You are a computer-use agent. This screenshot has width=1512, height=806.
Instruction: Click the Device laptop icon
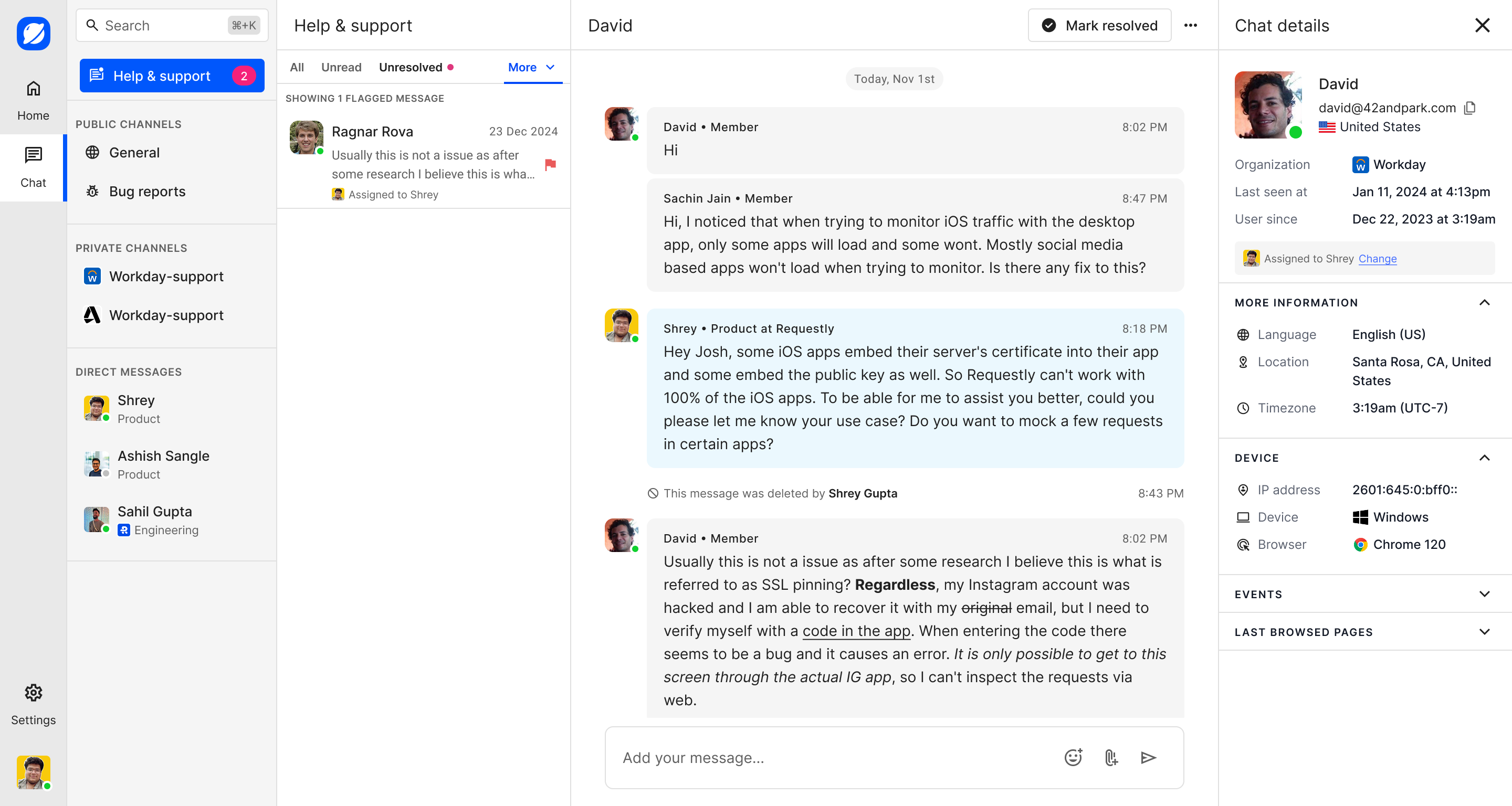pos(1243,517)
